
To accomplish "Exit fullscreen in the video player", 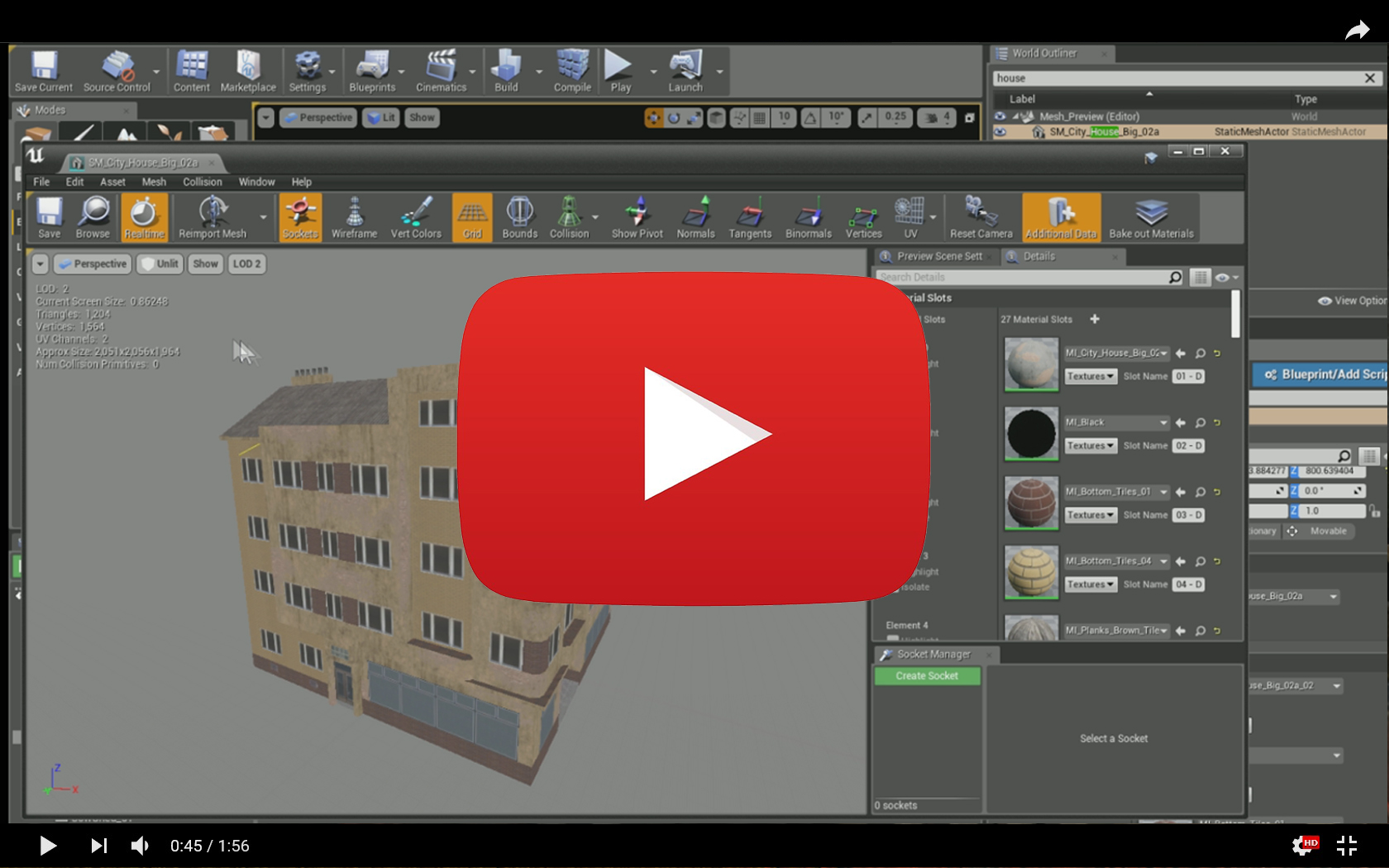I will (x=1347, y=845).
